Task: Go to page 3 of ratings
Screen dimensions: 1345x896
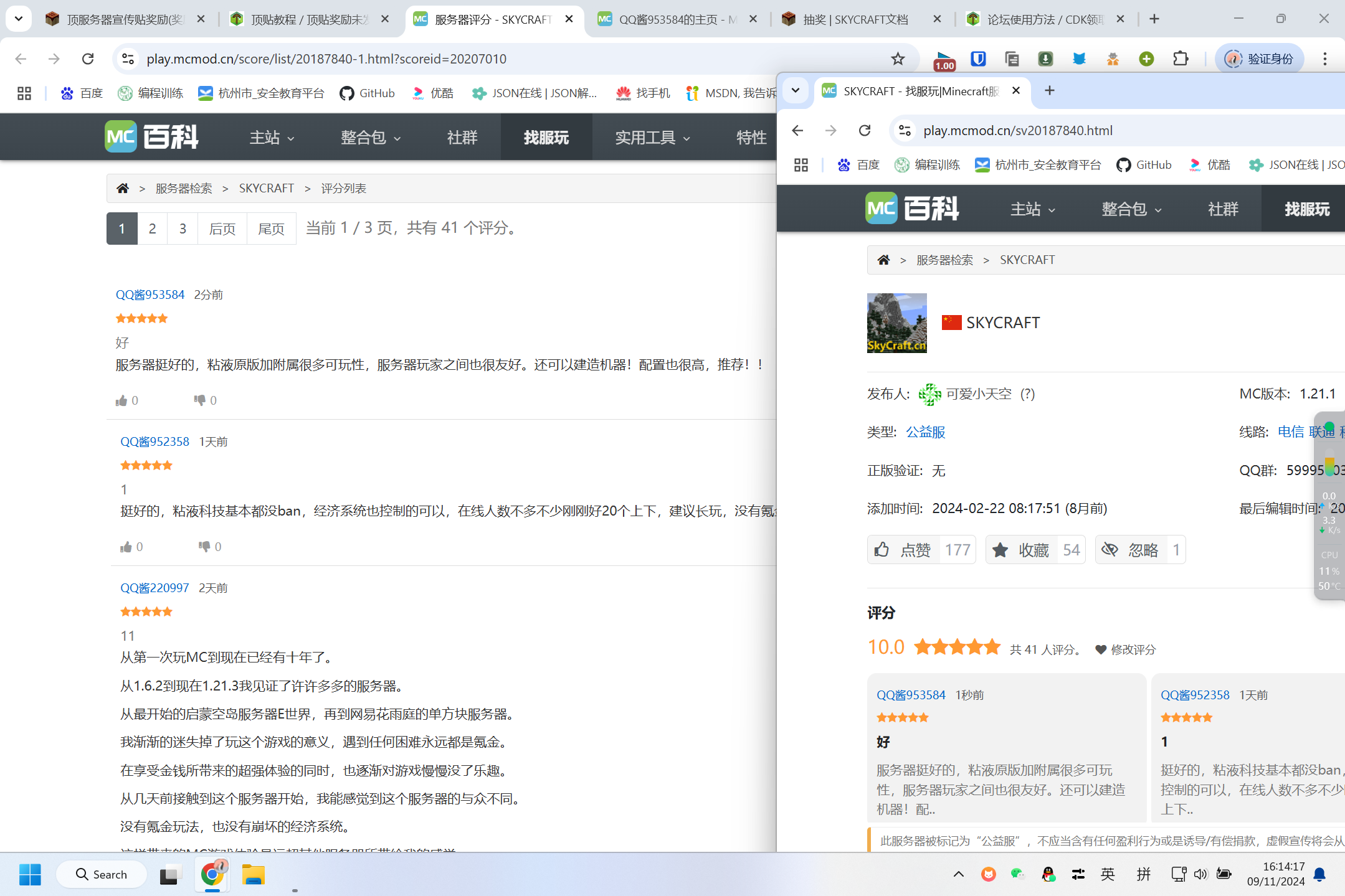Action: [183, 229]
